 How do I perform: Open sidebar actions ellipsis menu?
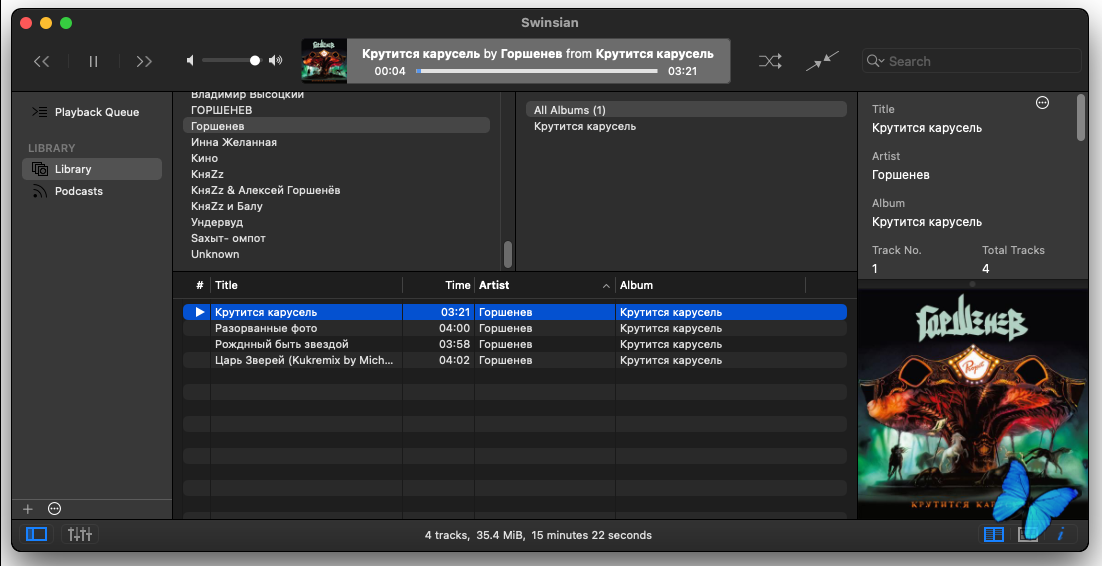(55, 509)
